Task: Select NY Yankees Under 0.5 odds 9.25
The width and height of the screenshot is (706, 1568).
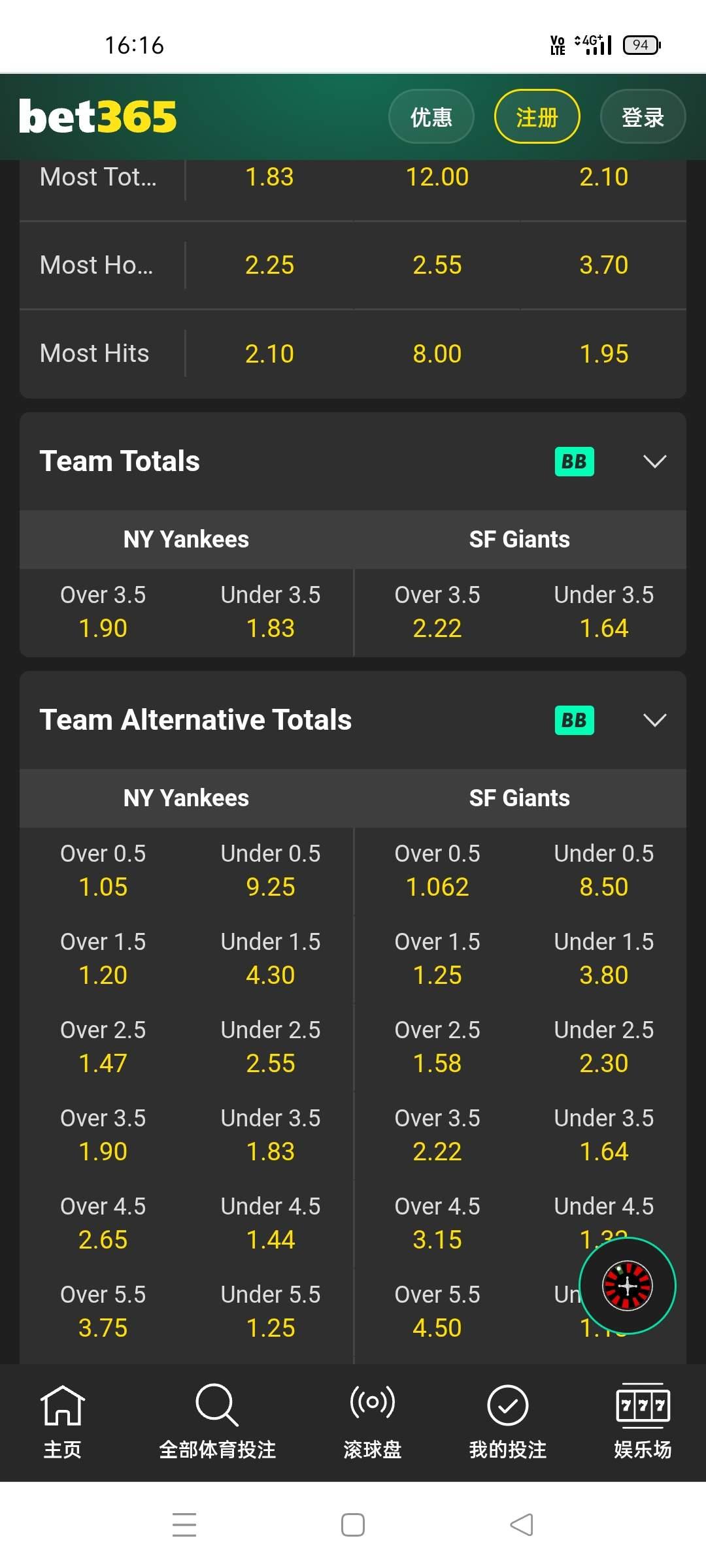Action: [271, 872]
